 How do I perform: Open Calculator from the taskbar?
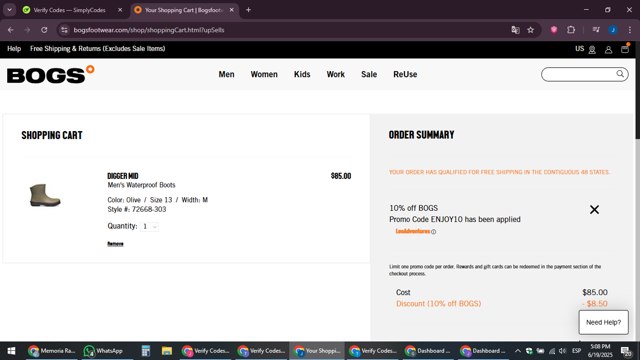tap(146, 351)
